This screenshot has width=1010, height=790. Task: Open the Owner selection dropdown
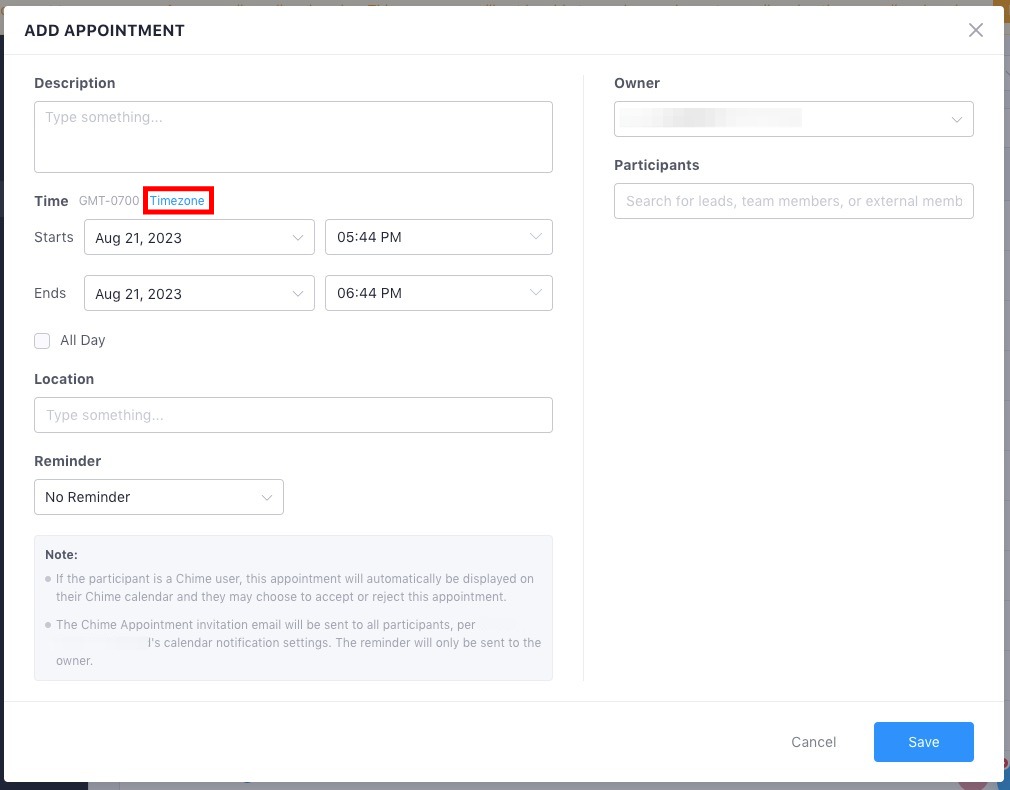780,120
